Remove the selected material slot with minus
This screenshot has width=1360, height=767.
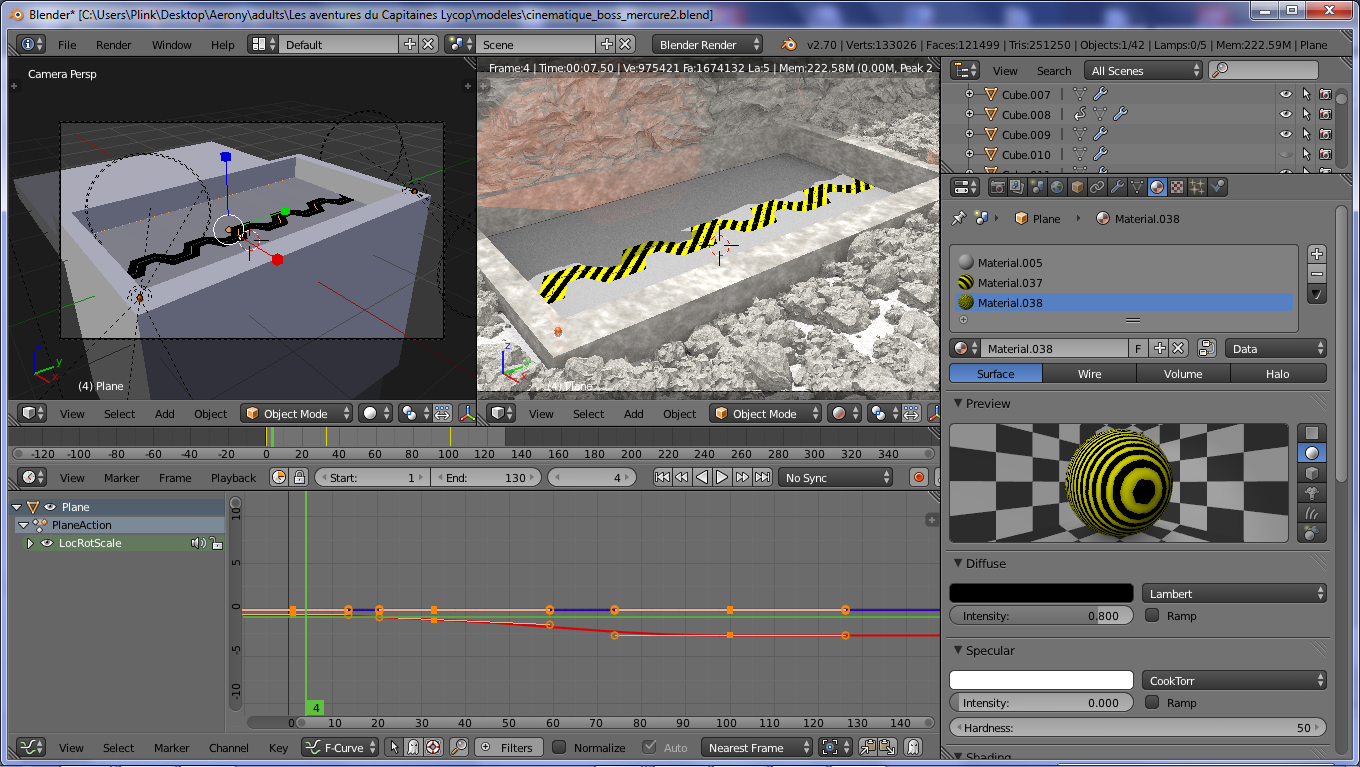pyautogui.click(x=1317, y=274)
